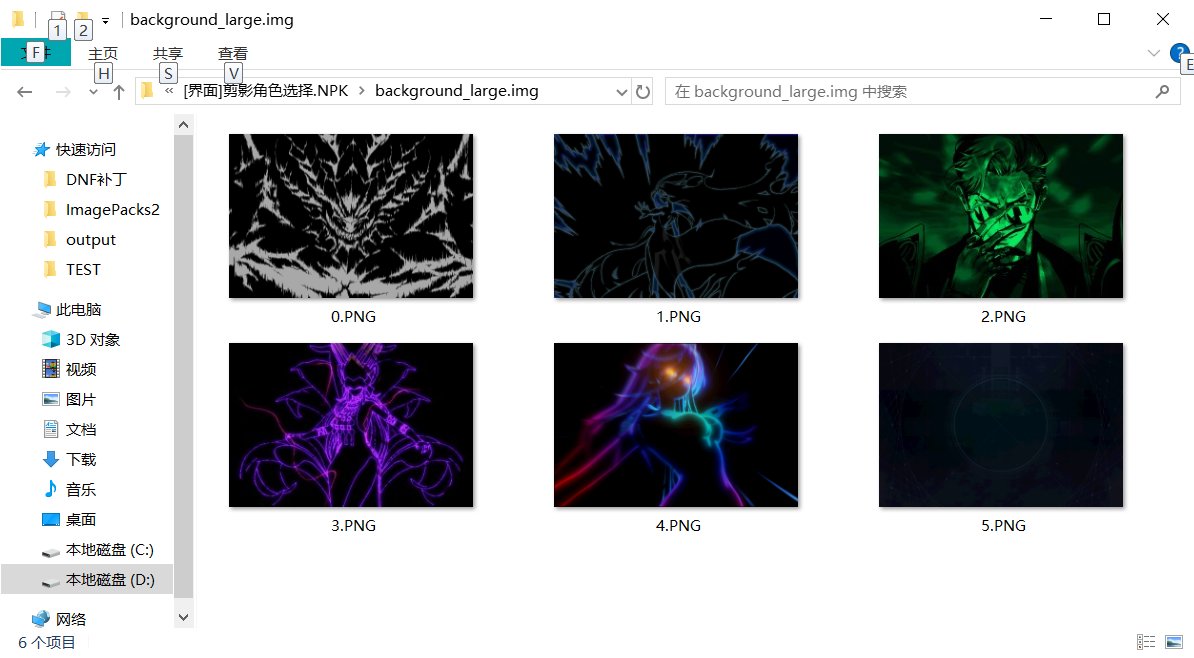Viewport: 1194px width, 658px height.
Task: Click the navigation pane scroll up arrow
Action: [x=183, y=124]
